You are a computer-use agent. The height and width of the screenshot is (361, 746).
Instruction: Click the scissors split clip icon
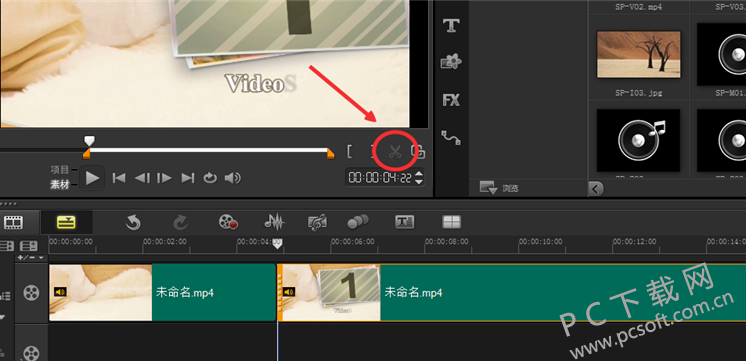coord(395,152)
